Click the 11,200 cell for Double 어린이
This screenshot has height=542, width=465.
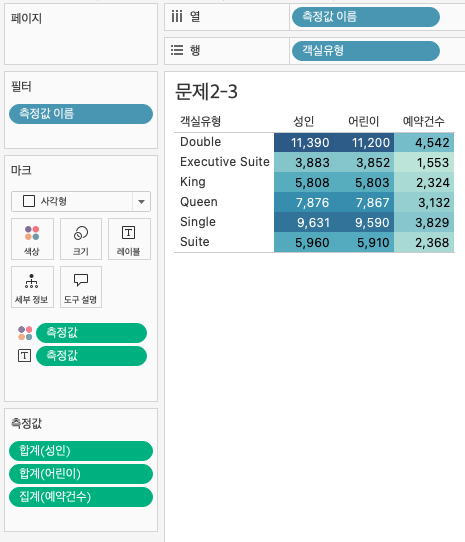(x=364, y=143)
